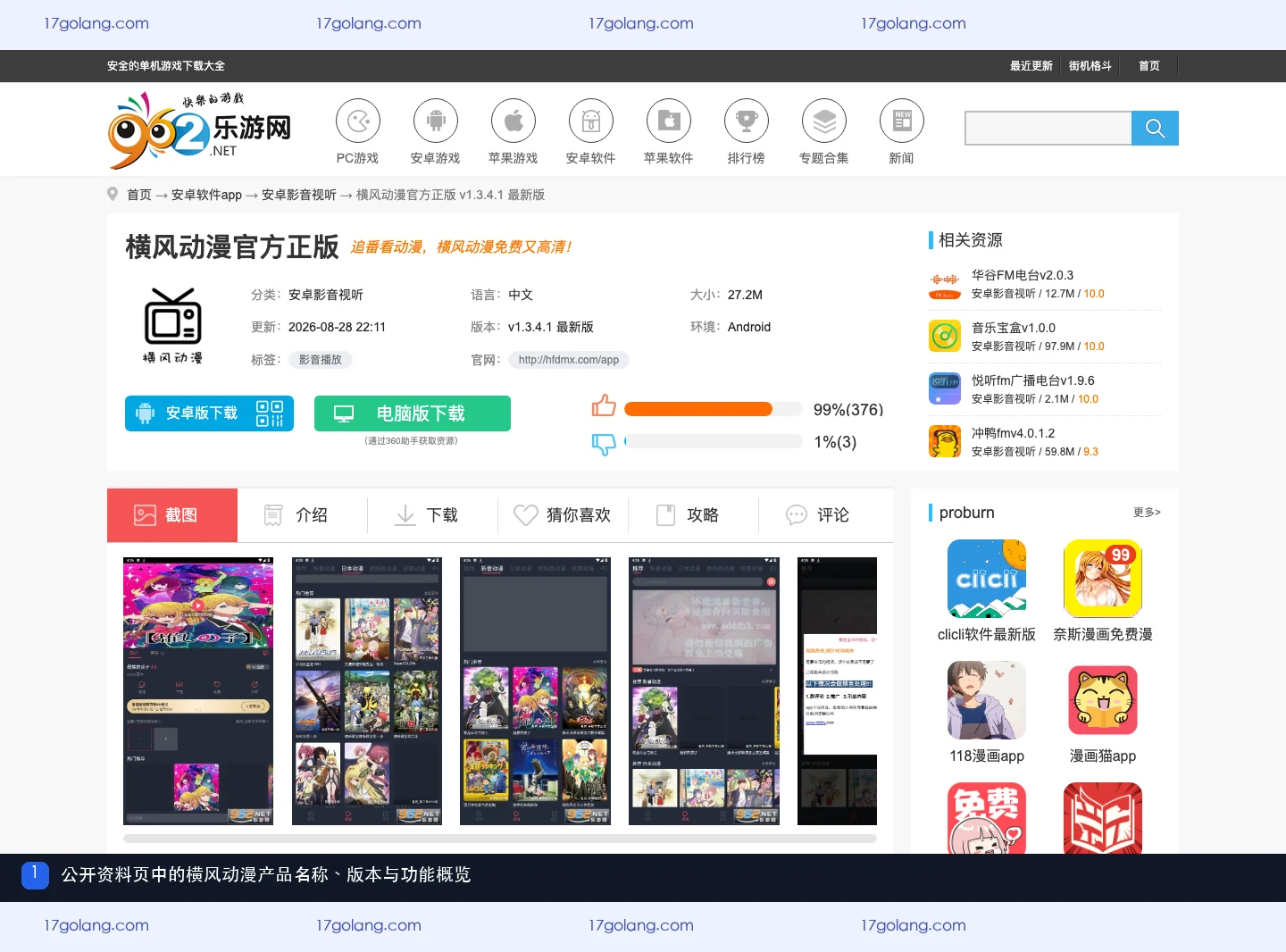Click the orange thumbs-up like icon

605,405
